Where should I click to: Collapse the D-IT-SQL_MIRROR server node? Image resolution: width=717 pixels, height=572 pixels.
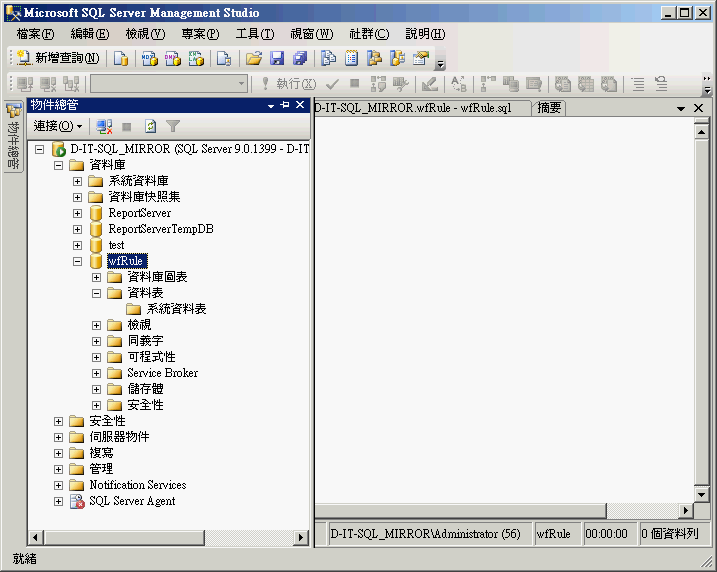click(x=40, y=149)
